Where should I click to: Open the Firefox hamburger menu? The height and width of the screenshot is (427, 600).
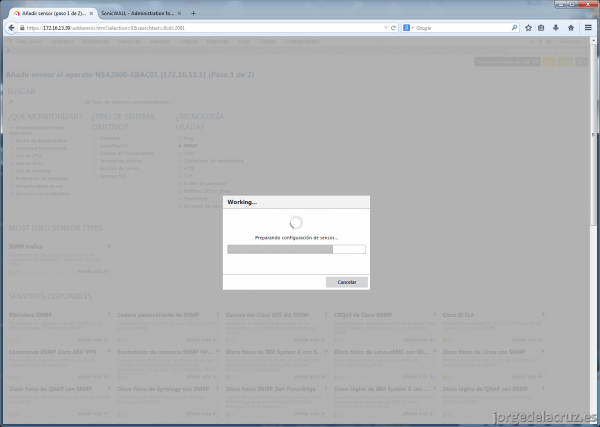pyautogui.click(x=588, y=28)
